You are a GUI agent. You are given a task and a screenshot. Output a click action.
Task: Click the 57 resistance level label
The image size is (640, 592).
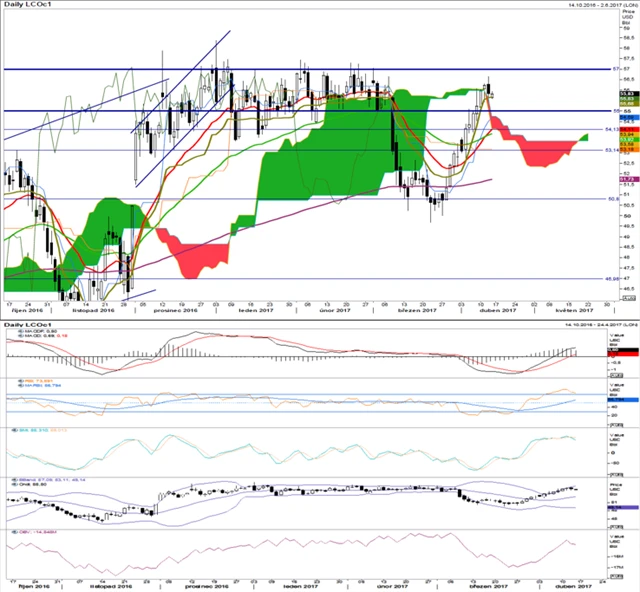616,69
